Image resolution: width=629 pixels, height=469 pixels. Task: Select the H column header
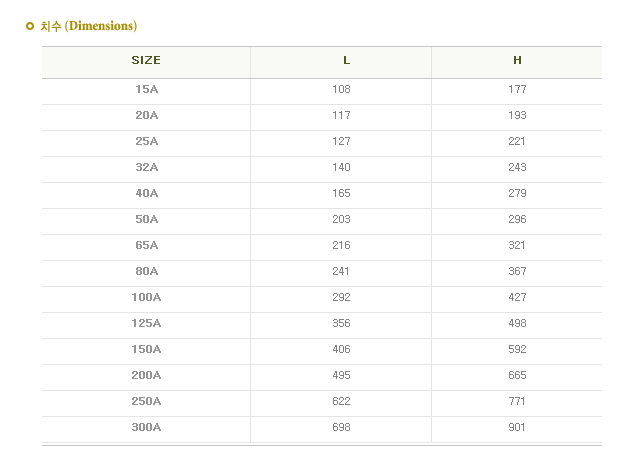pyautogui.click(x=517, y=60)
